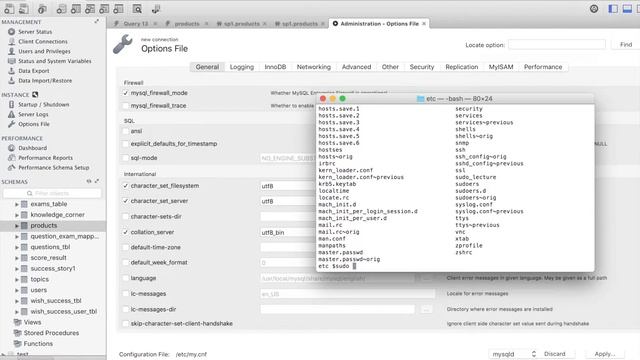The height and width of the screenshot is (360, 640).
Task: Switch to the Logging options tab
Action: [242, 67]
